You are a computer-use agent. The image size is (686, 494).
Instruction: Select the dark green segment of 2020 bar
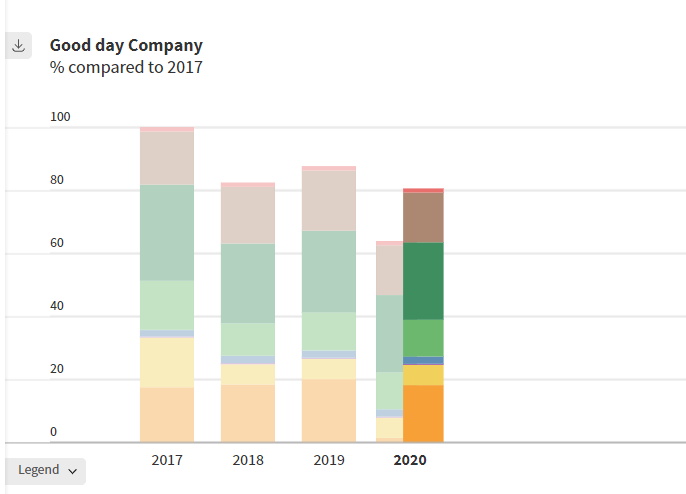click(x=423, y=281)
